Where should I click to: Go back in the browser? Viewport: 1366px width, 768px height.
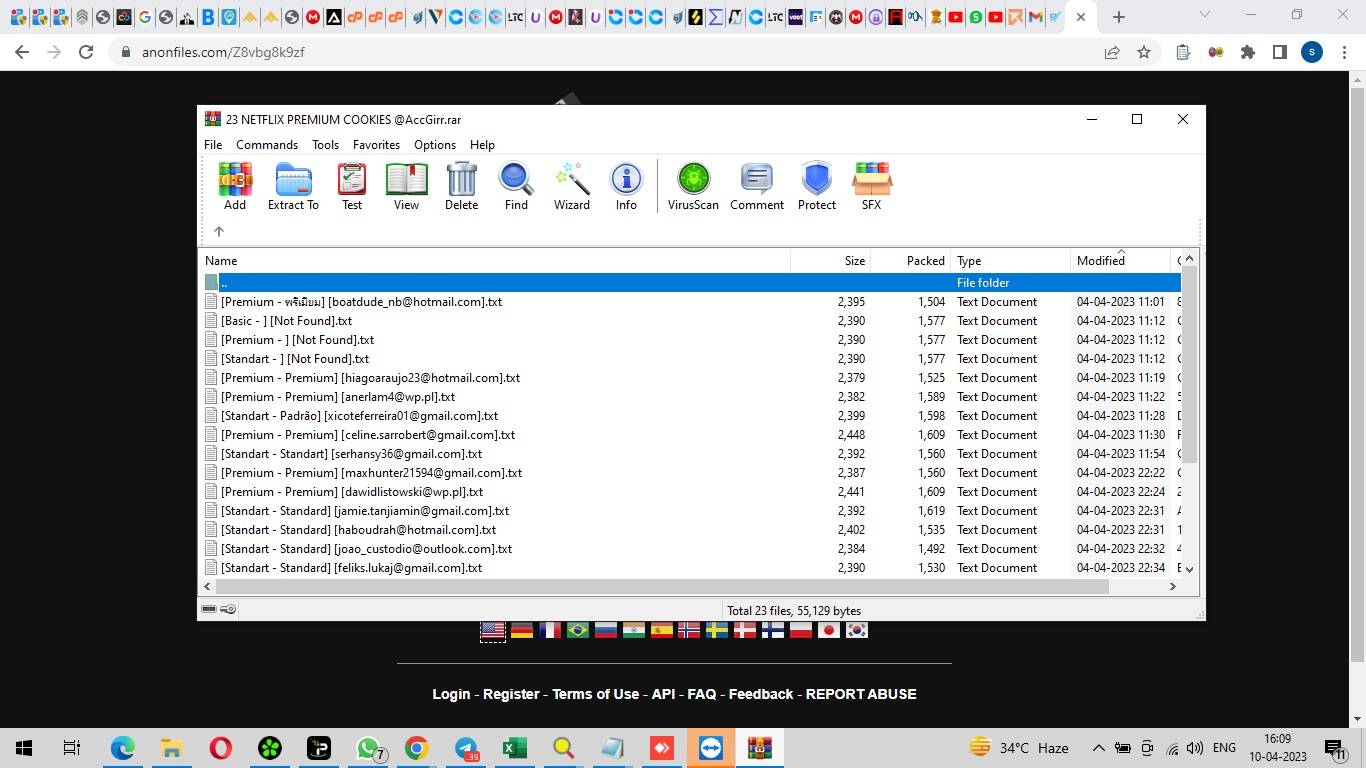click(22, 52)
